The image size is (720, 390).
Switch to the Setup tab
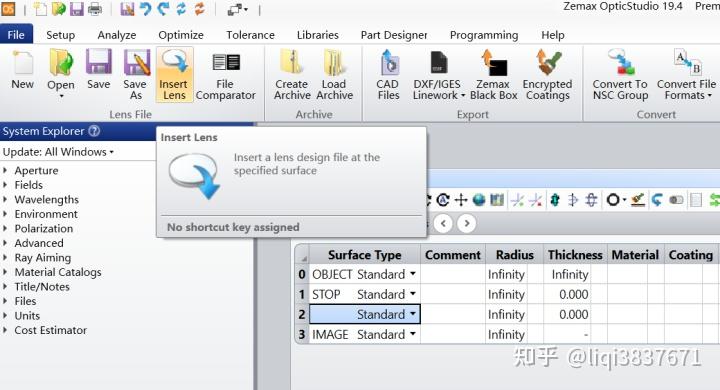pyautogui.click(x=61, y=35)
